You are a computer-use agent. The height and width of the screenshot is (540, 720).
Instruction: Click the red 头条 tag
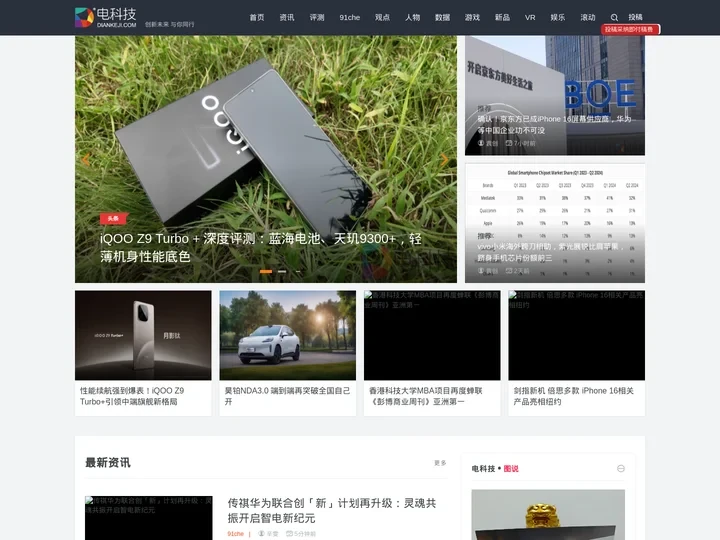[113, 218]
